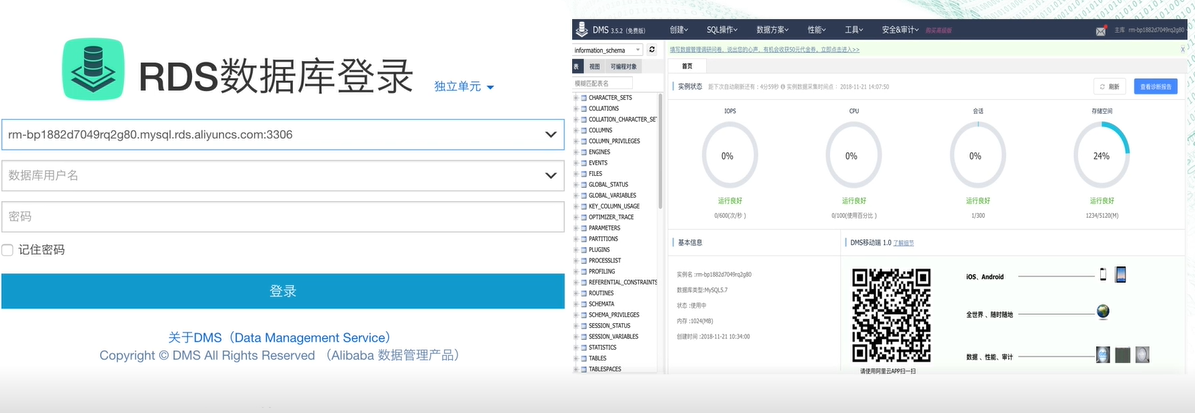Screen dimensions: 1195x413
Task: Select the REFERENTIAL_CONSTRAINTS table row
Action: pos(623,282)
